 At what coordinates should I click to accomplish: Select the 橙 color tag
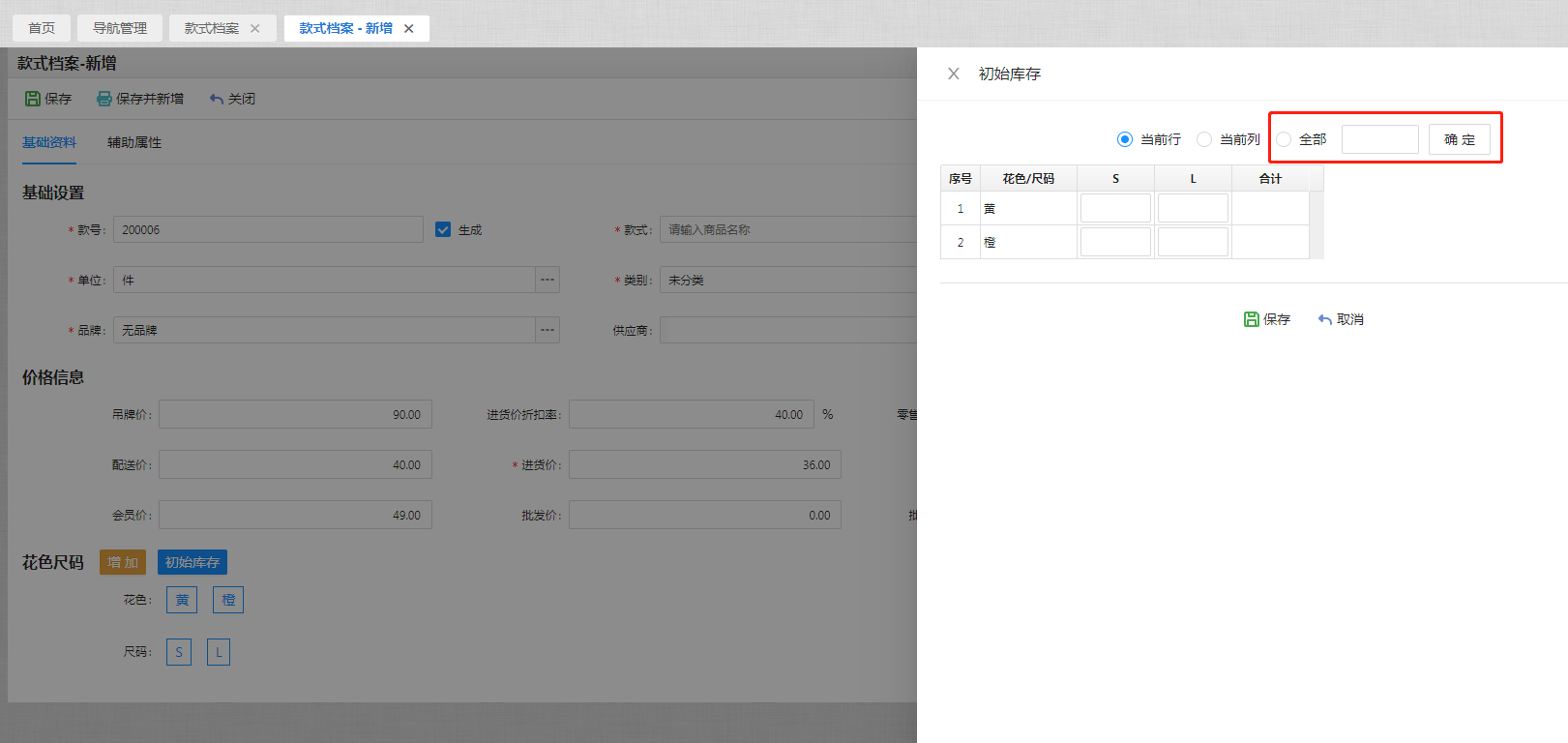click(228, 600)
